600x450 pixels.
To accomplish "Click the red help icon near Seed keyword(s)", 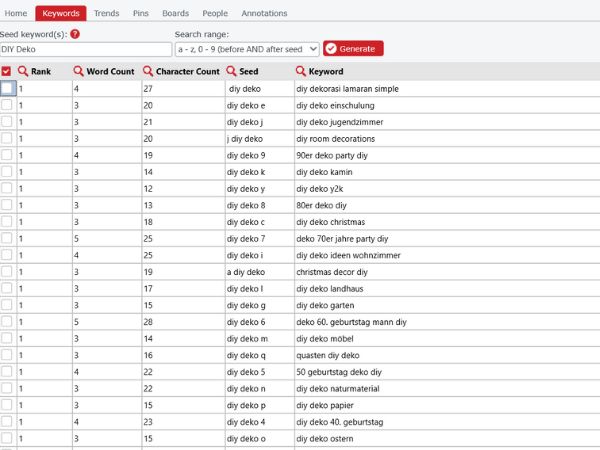I will point(75,34).
